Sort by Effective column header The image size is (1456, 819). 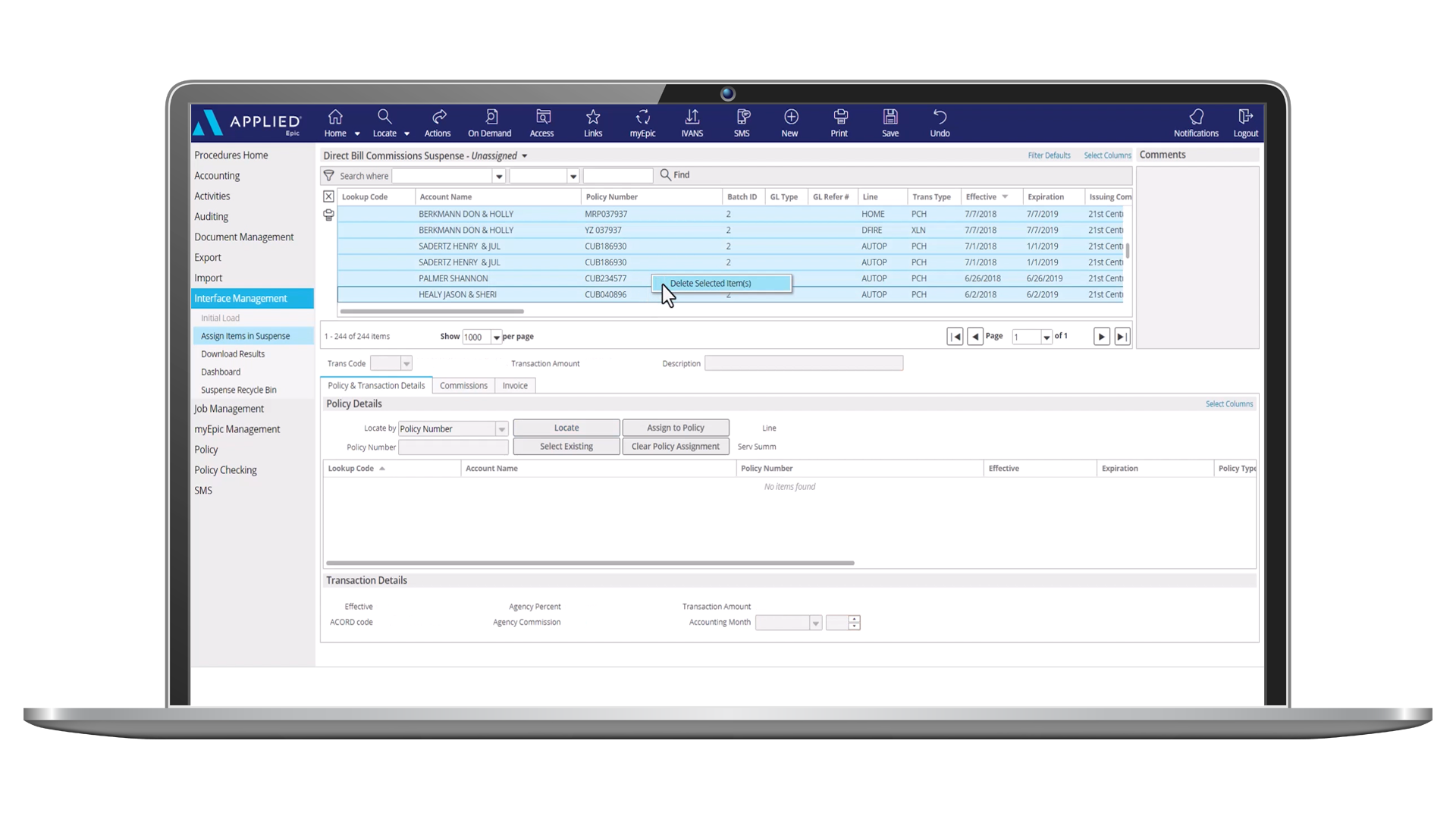pyautogui.click(x=991, y=197)
